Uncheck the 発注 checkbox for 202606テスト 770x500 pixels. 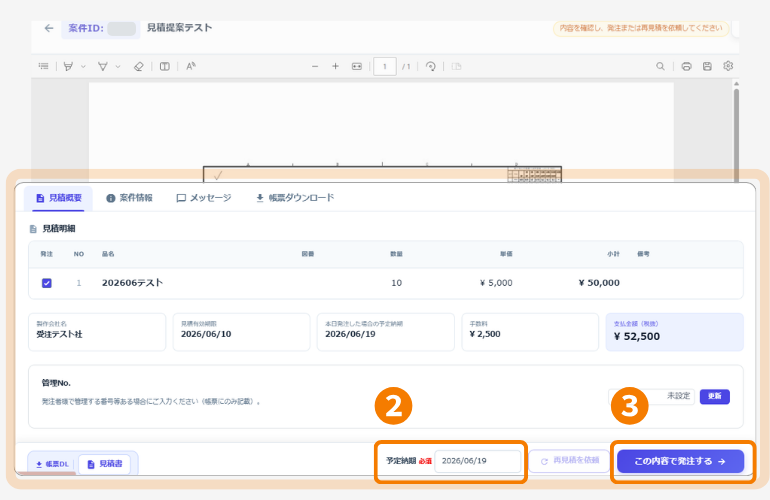[x=47, y=283]
